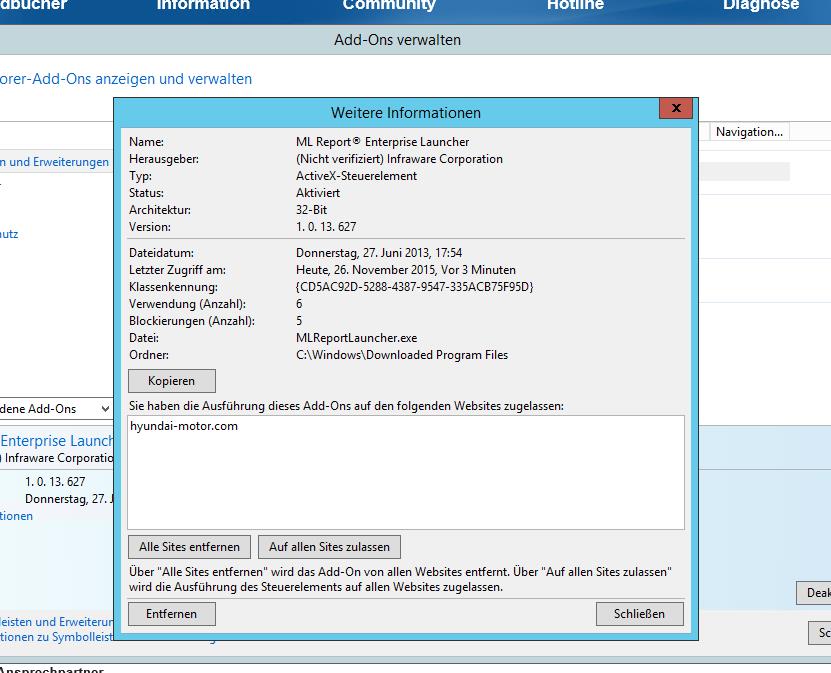
Task: Click the name ML Report Enterprise Launcher
Action: (383, 142)
